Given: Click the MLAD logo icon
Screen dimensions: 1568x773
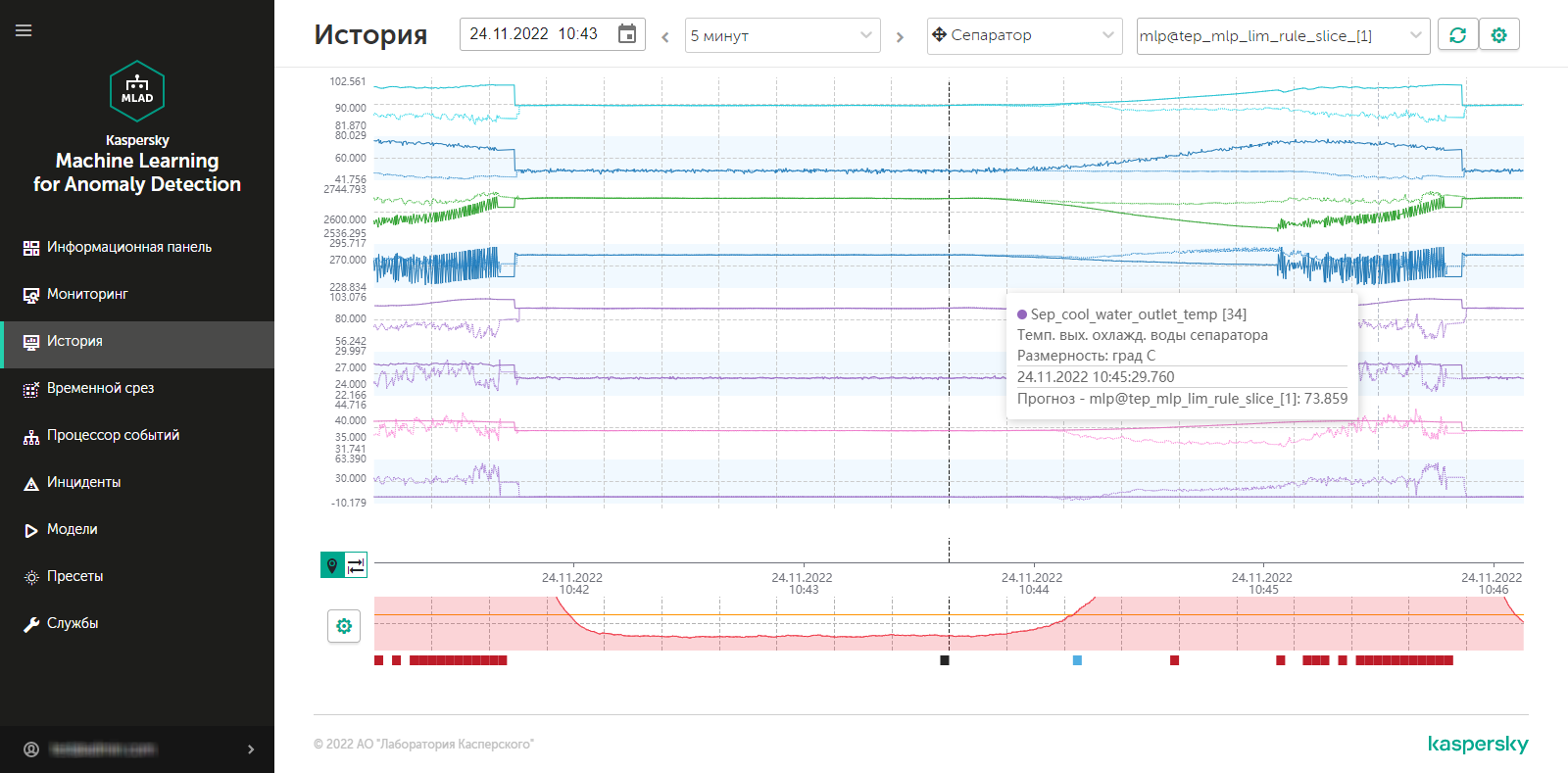Looking at the screenshot, I should [137, 91].
